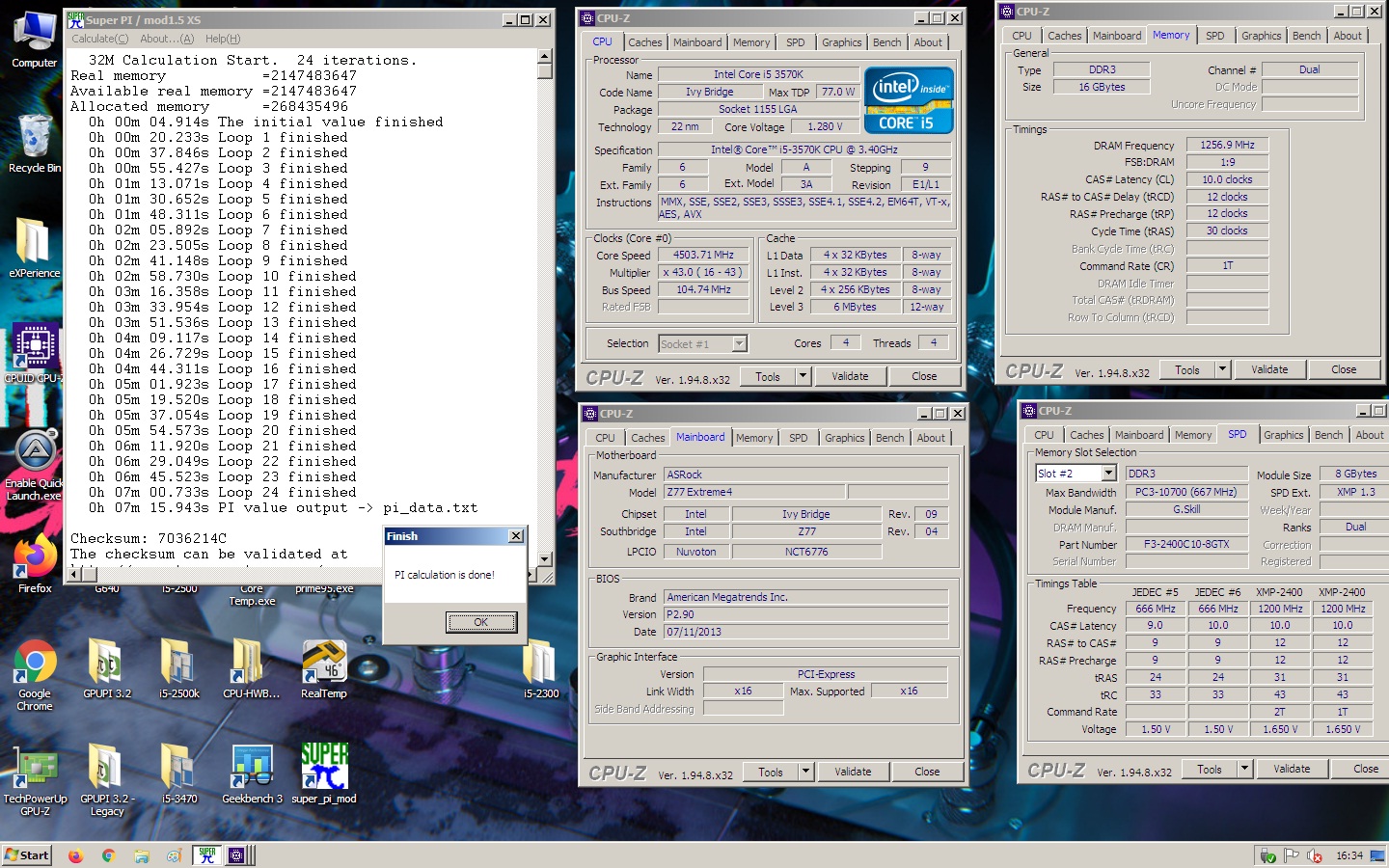This screenshot has width=1389, height=868.
Task: Click Part Number F3-2400C10-8GTX field
Action: [x=1186, y=544]
